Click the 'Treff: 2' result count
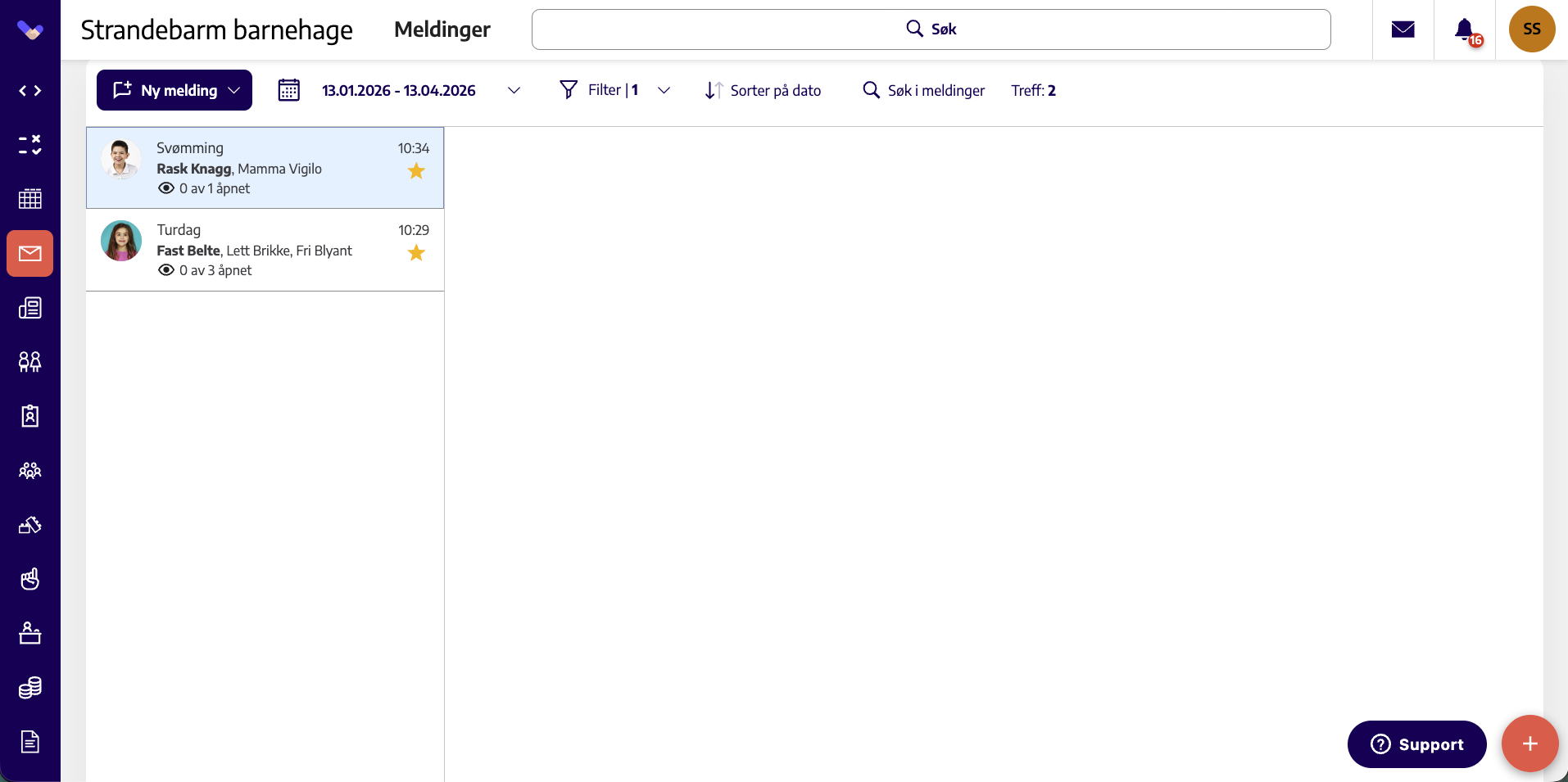 coord(1034,90)
